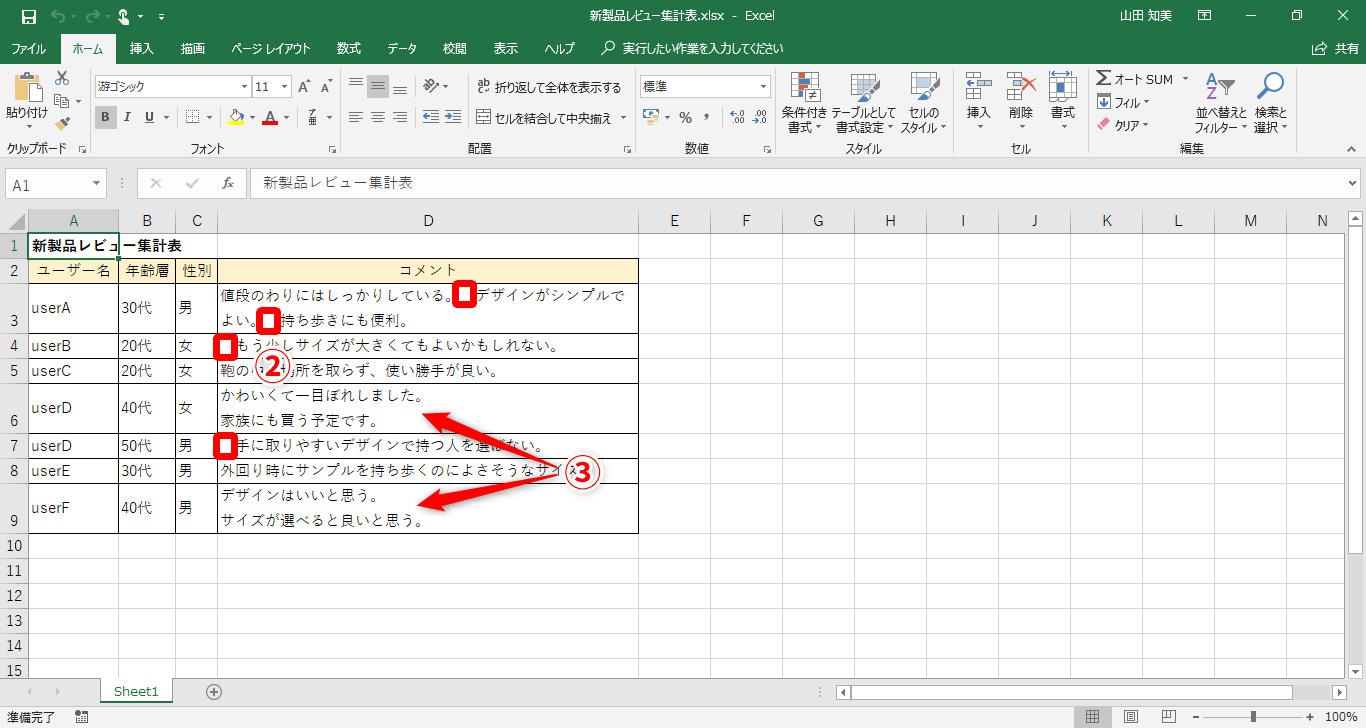The height and width of the screenshot is (728, 1366).
Task: Toggle middle vertical alignment
Action: (x=378, y=87)
